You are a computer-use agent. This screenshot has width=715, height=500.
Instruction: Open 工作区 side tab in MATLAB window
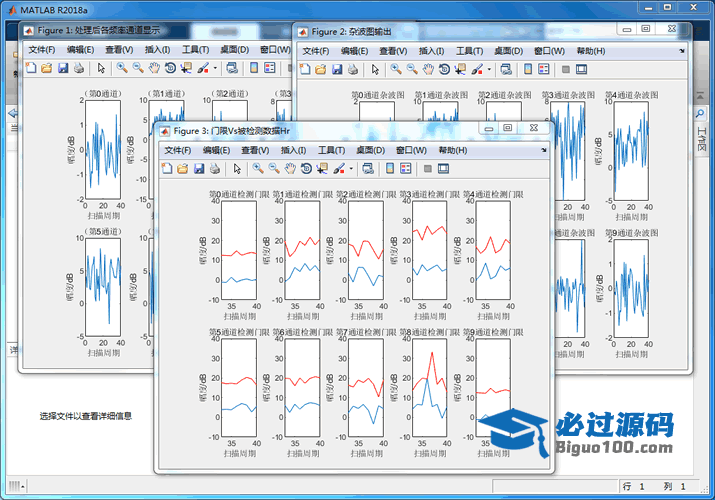(701, 139)
